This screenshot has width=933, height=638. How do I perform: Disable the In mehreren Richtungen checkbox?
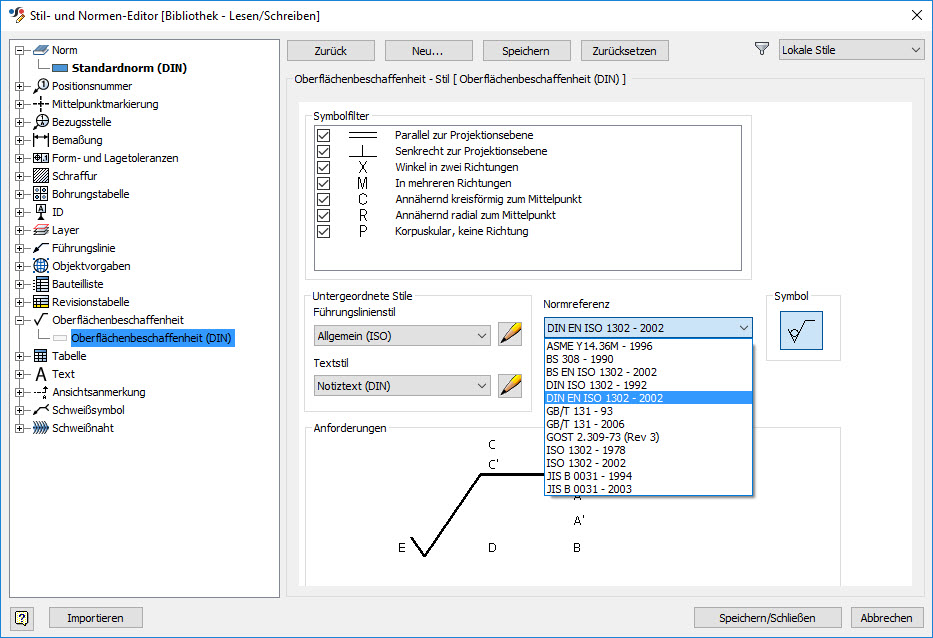[322, 183]
